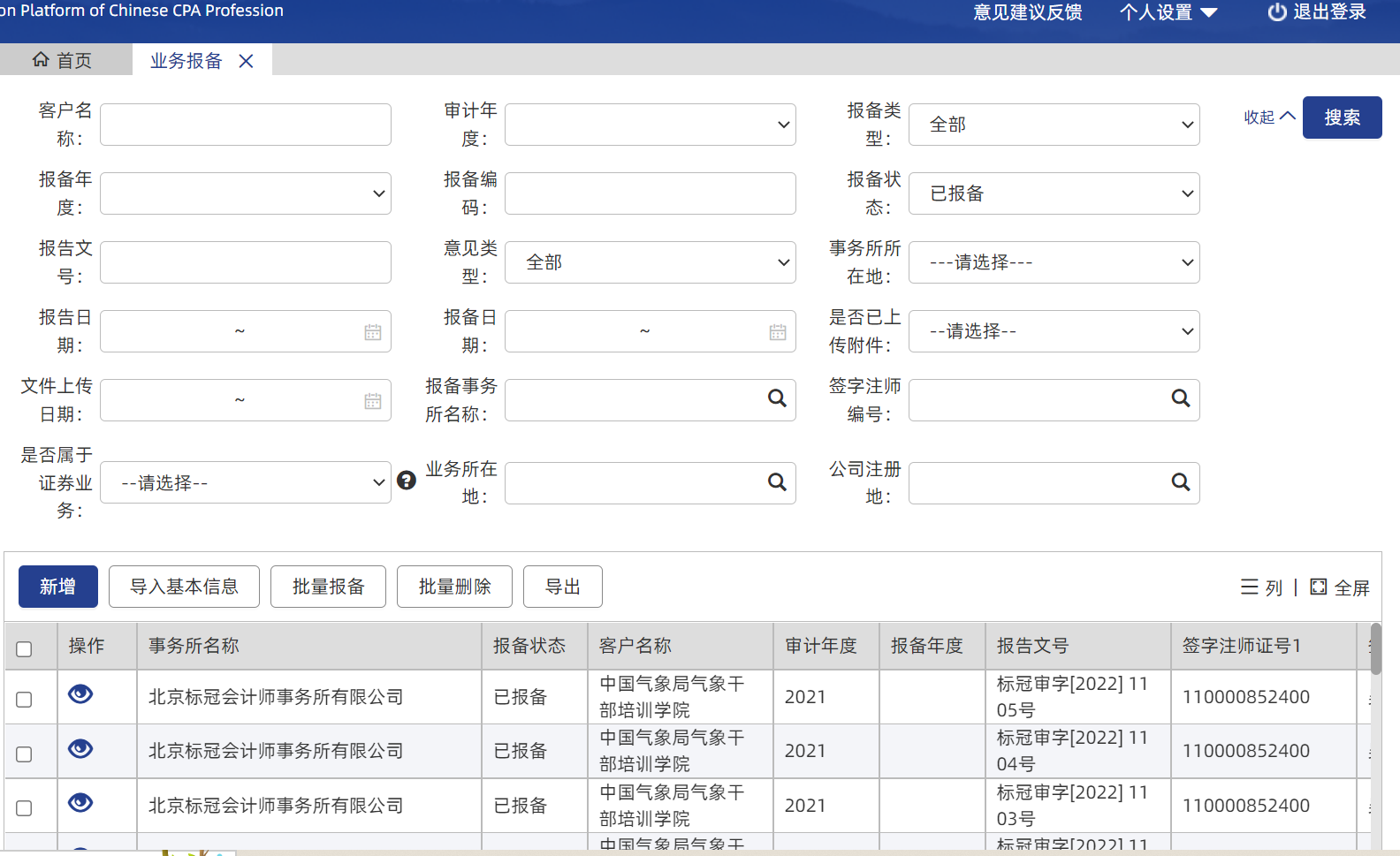Screen dimensions: 1400x856
Task: Click search icon in 业务所在地 field
Action: point(777,482)
